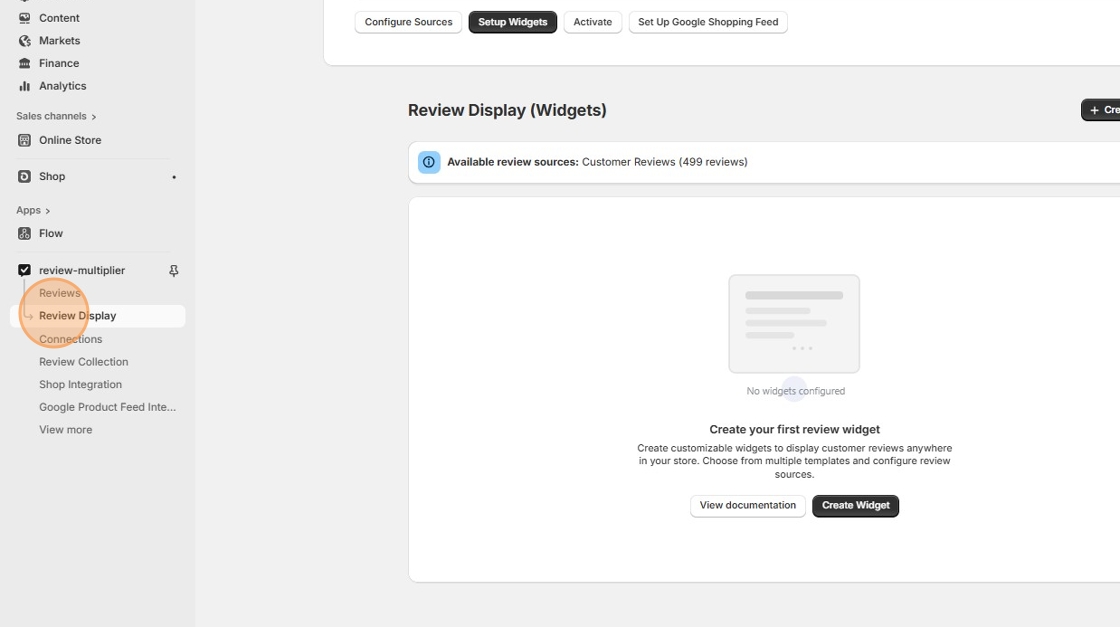Open the View documentation link

click(x=747, y=505)
